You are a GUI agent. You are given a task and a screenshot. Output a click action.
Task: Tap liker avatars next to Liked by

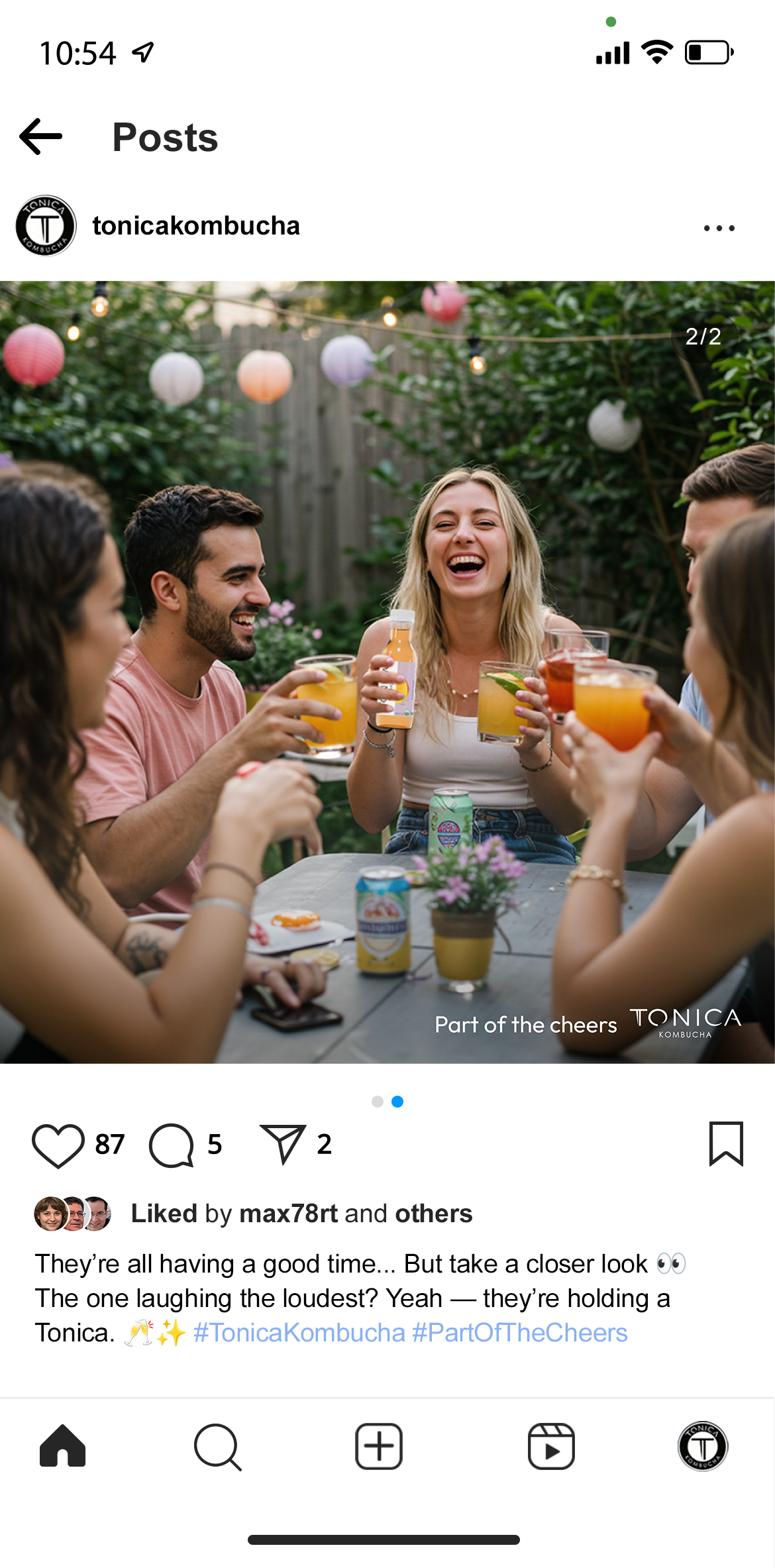(x=73, y=1214)
